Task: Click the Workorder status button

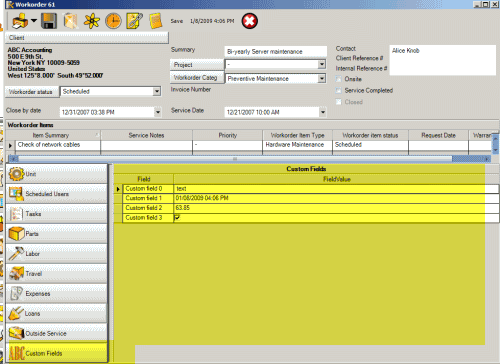Action: point(32,92)
